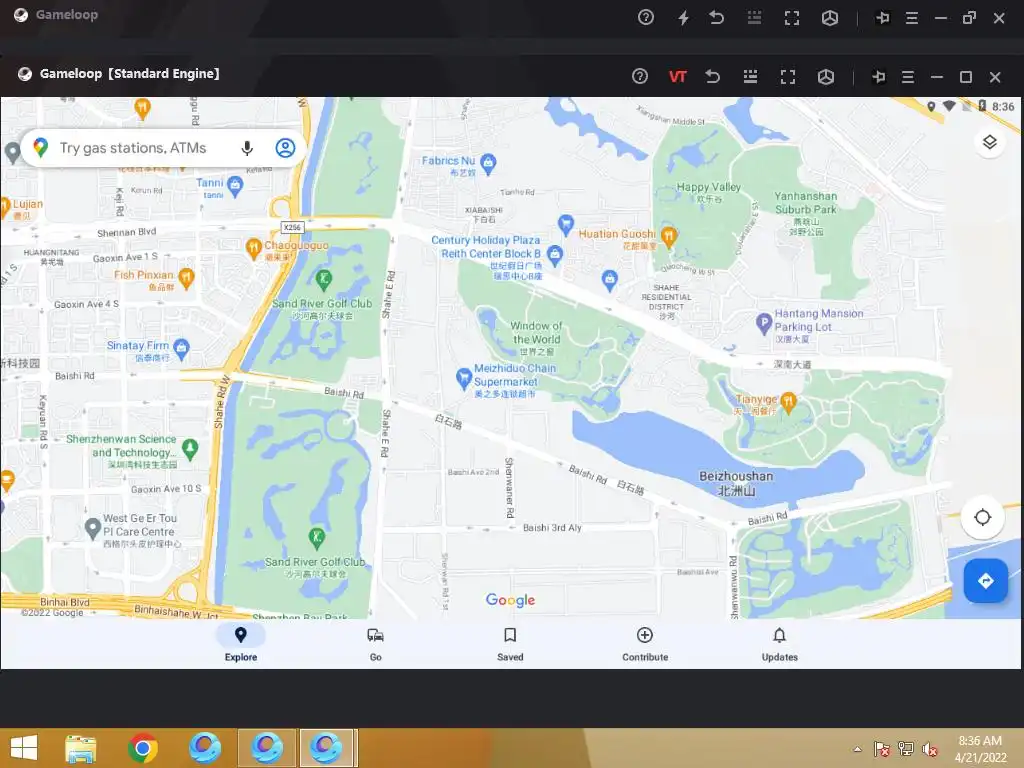The width and height of the screenshot is (1024, 768).
Task: Click the hexagon icon in Standard Engine toolbar
Action: click(825, 77)
